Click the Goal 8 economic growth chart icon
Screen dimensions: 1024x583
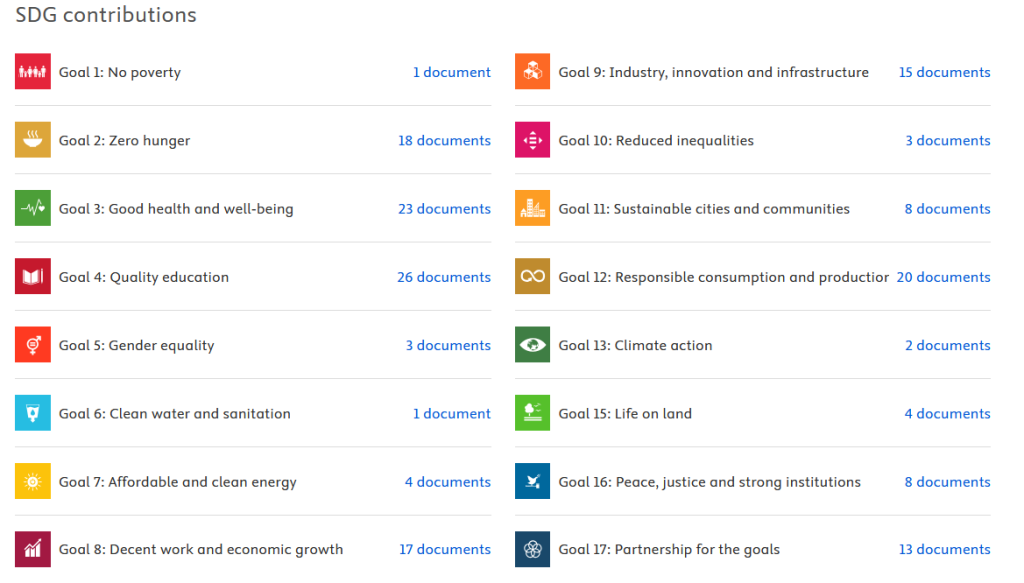tap(33, 549)
